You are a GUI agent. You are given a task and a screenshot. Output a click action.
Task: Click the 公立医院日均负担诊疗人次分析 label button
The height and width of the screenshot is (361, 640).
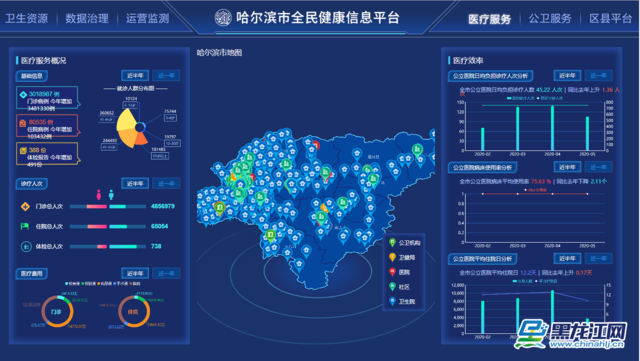tap(490, 76)
